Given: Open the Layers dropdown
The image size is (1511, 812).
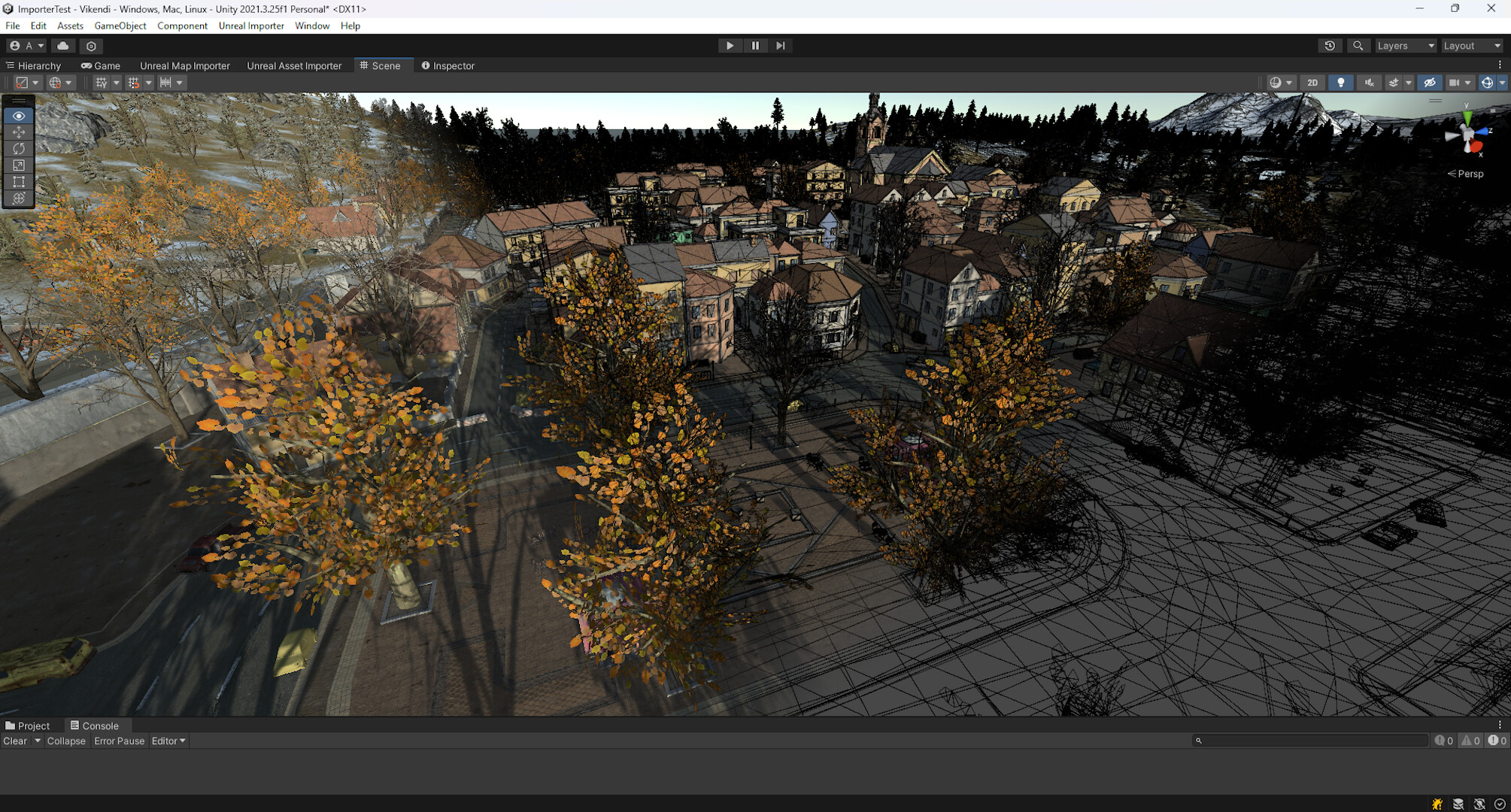Looking at the screenshot, I should pos(1404,45).
